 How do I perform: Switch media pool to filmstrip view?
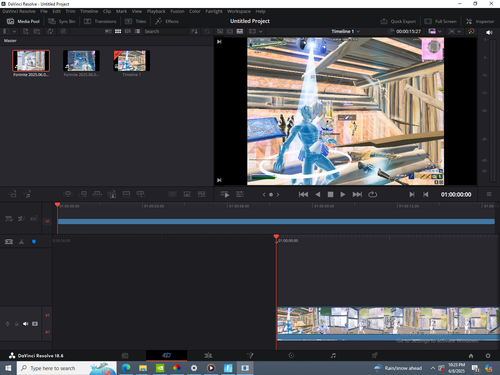coord(128,31)
